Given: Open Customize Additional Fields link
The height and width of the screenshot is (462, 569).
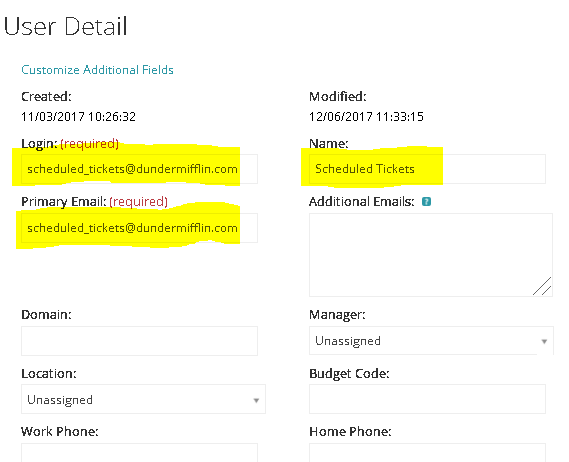Looking at the screenshot, I should click(97, 70).
